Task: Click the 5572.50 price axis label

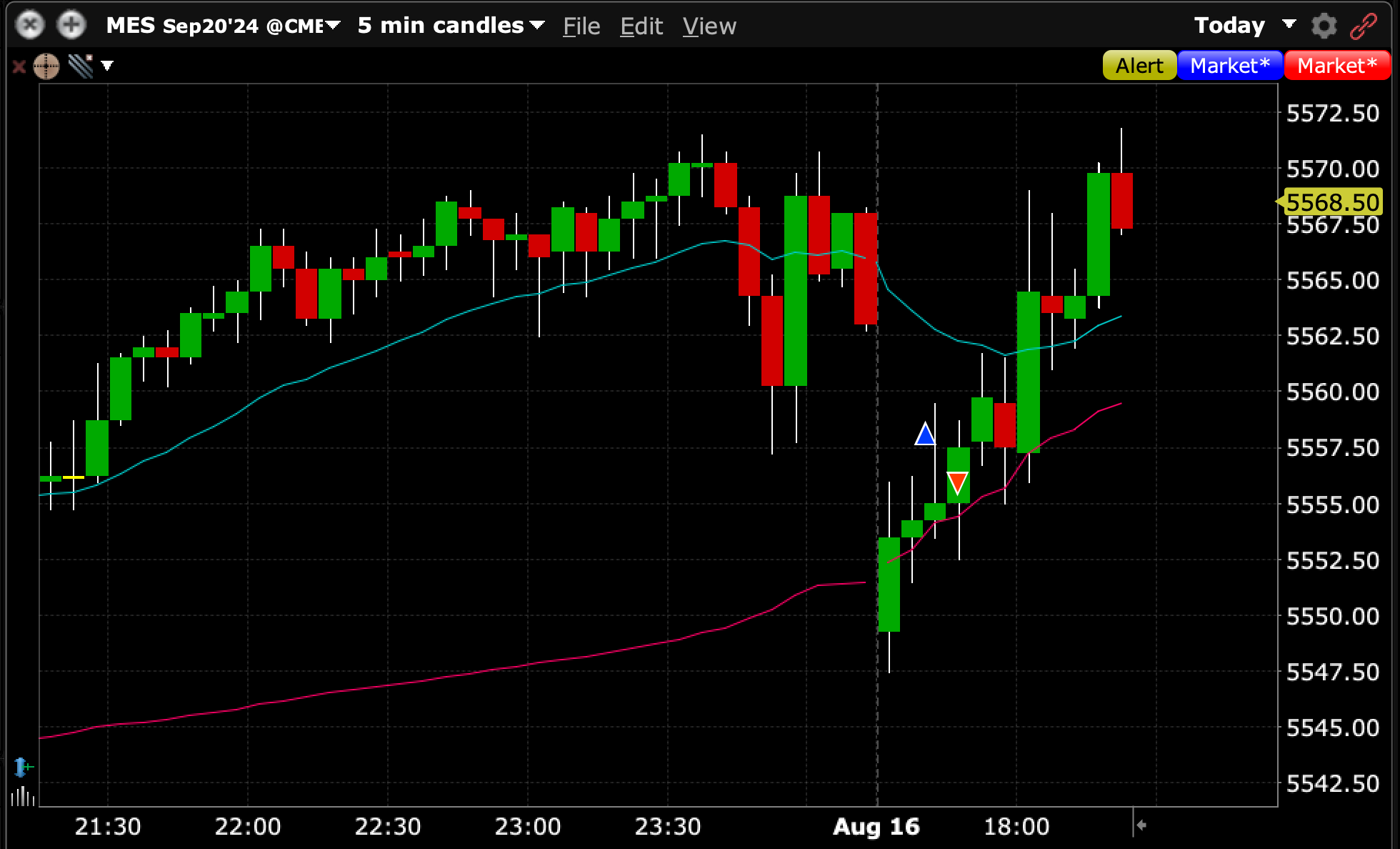Action: pos(1333,113)
